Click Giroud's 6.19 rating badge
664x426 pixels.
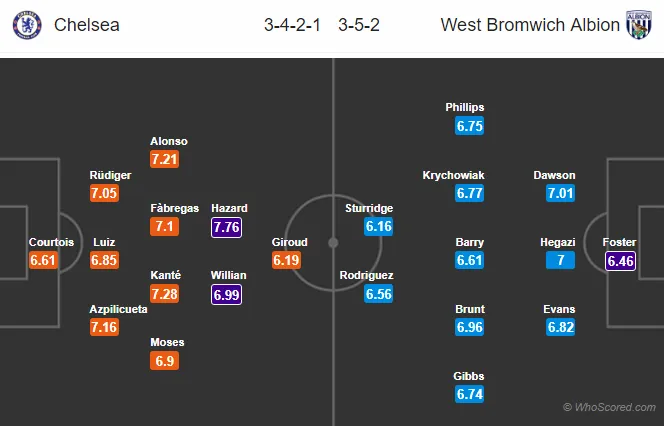click(286, 260)
